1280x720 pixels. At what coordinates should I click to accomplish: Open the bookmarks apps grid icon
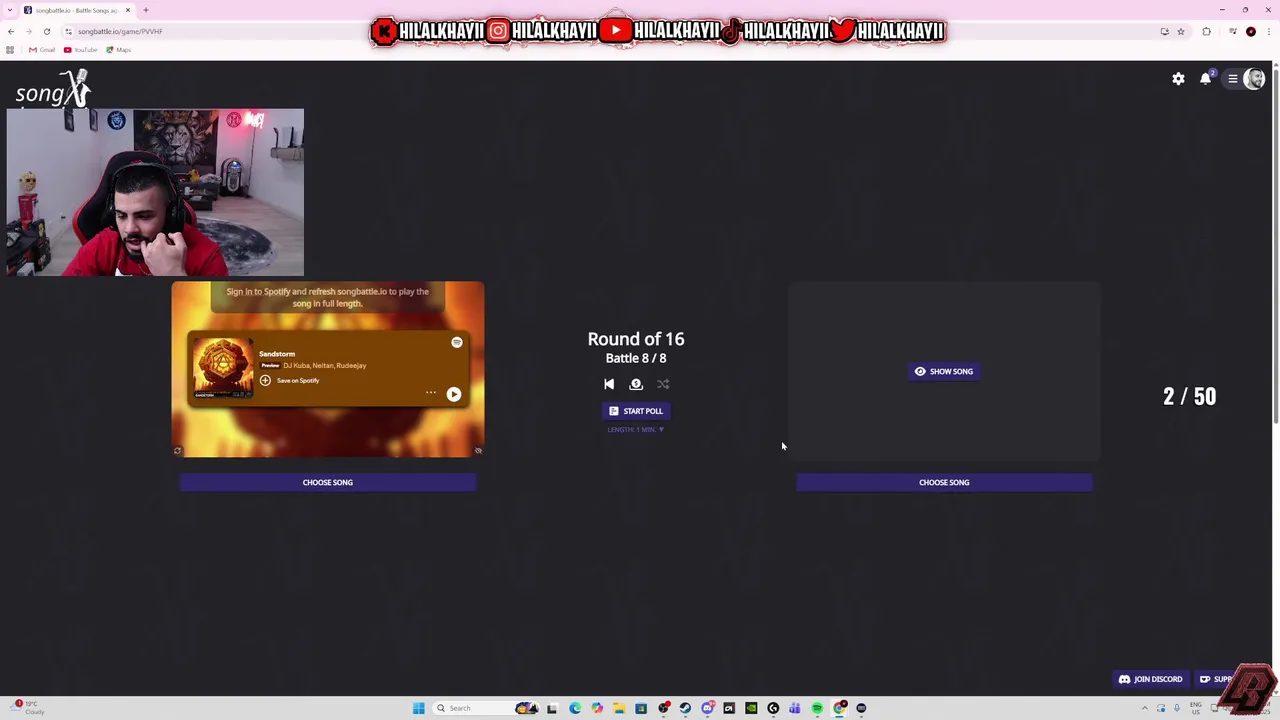pyautogui.click(x=11, y=50)
